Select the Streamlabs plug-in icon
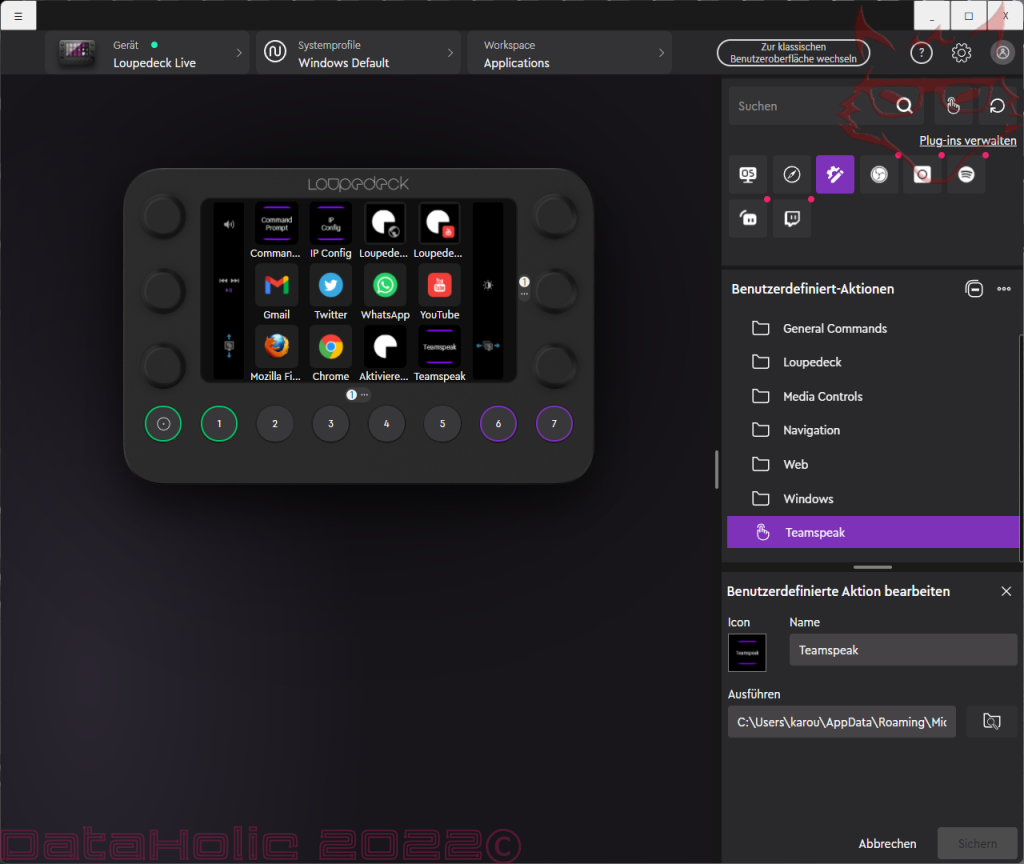This screenshot has height=864, width=1024. coord(748,218)
